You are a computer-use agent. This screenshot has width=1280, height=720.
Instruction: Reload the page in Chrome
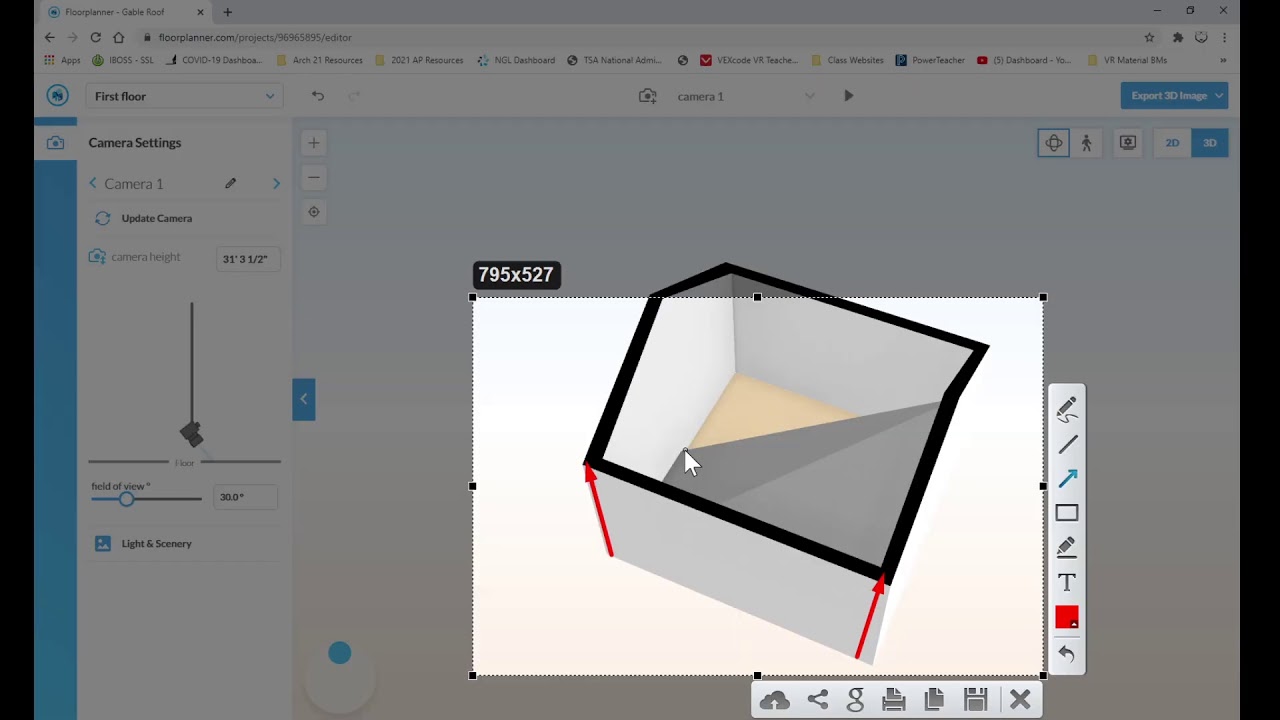click(x=95, y=37)
